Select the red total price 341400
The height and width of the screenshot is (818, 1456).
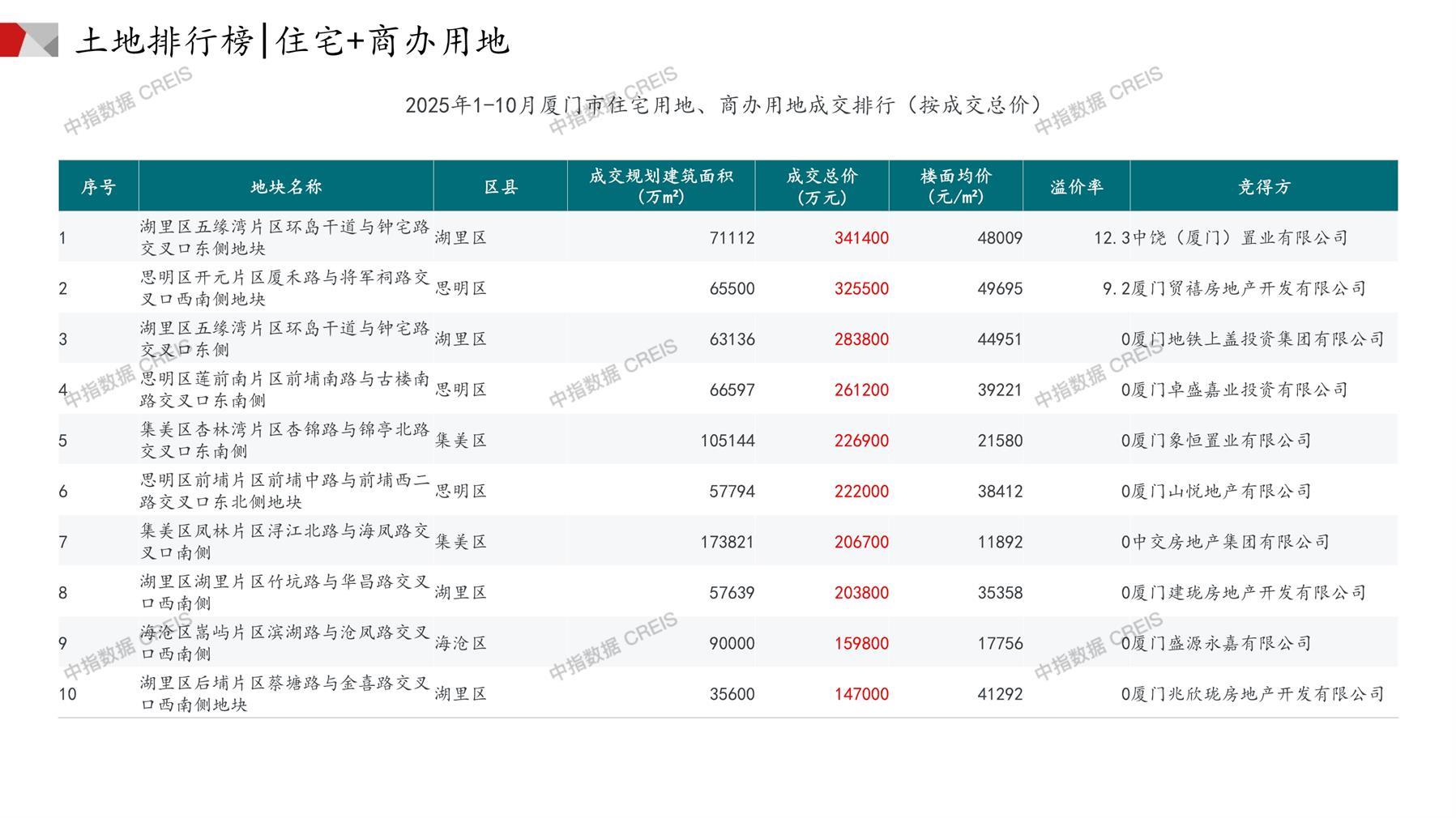(x=861, y=238)
